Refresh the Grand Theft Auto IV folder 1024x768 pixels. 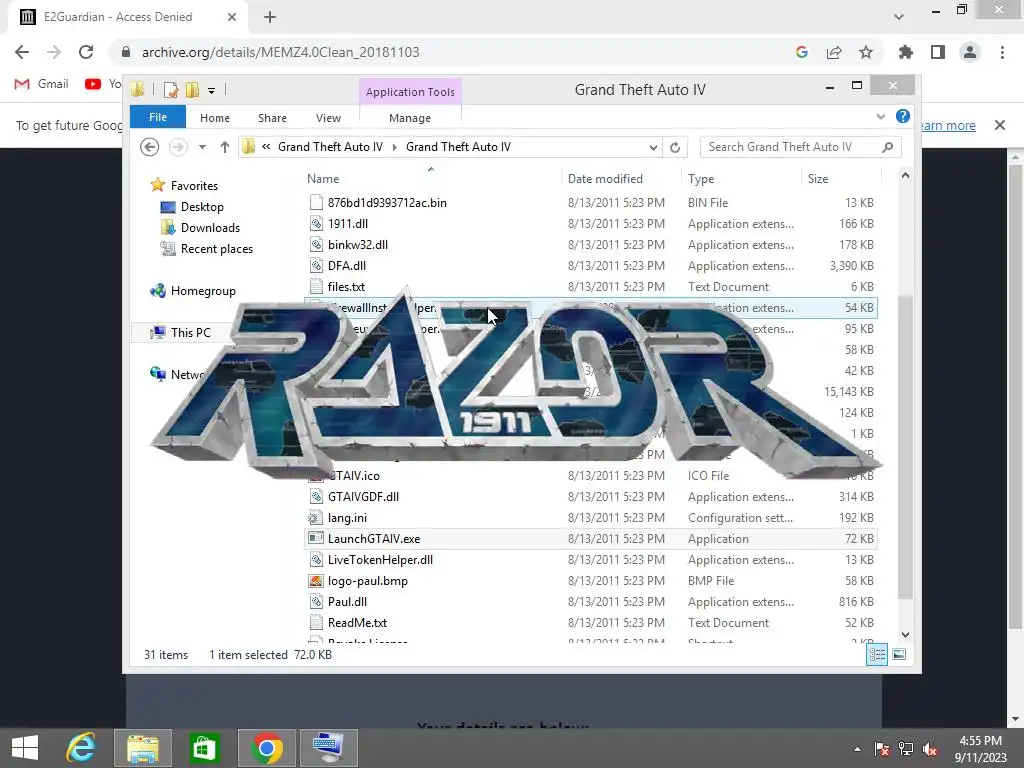click(675, 148)
